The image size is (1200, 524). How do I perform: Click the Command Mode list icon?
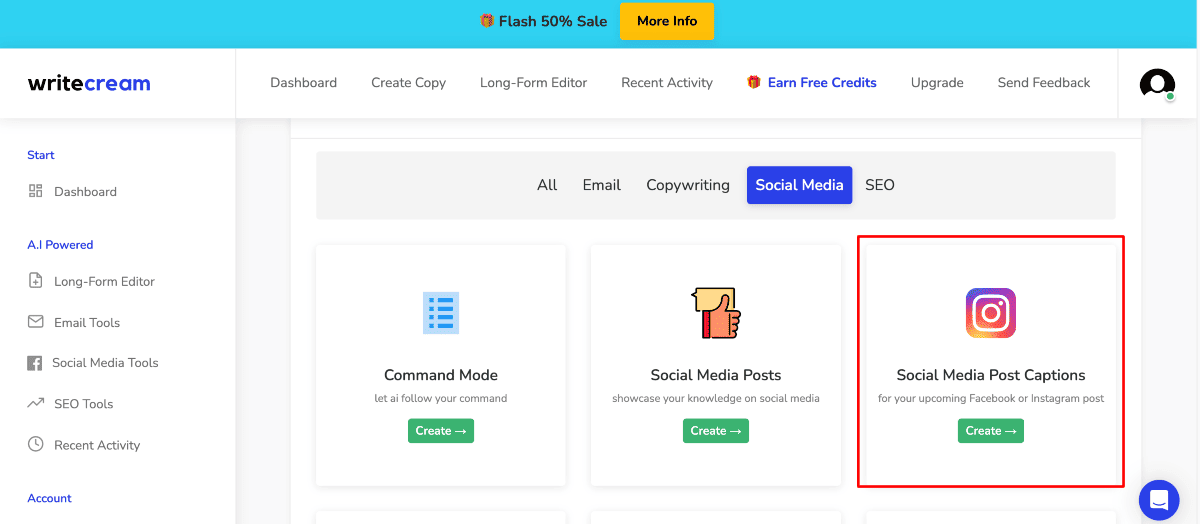pos(441,313)
